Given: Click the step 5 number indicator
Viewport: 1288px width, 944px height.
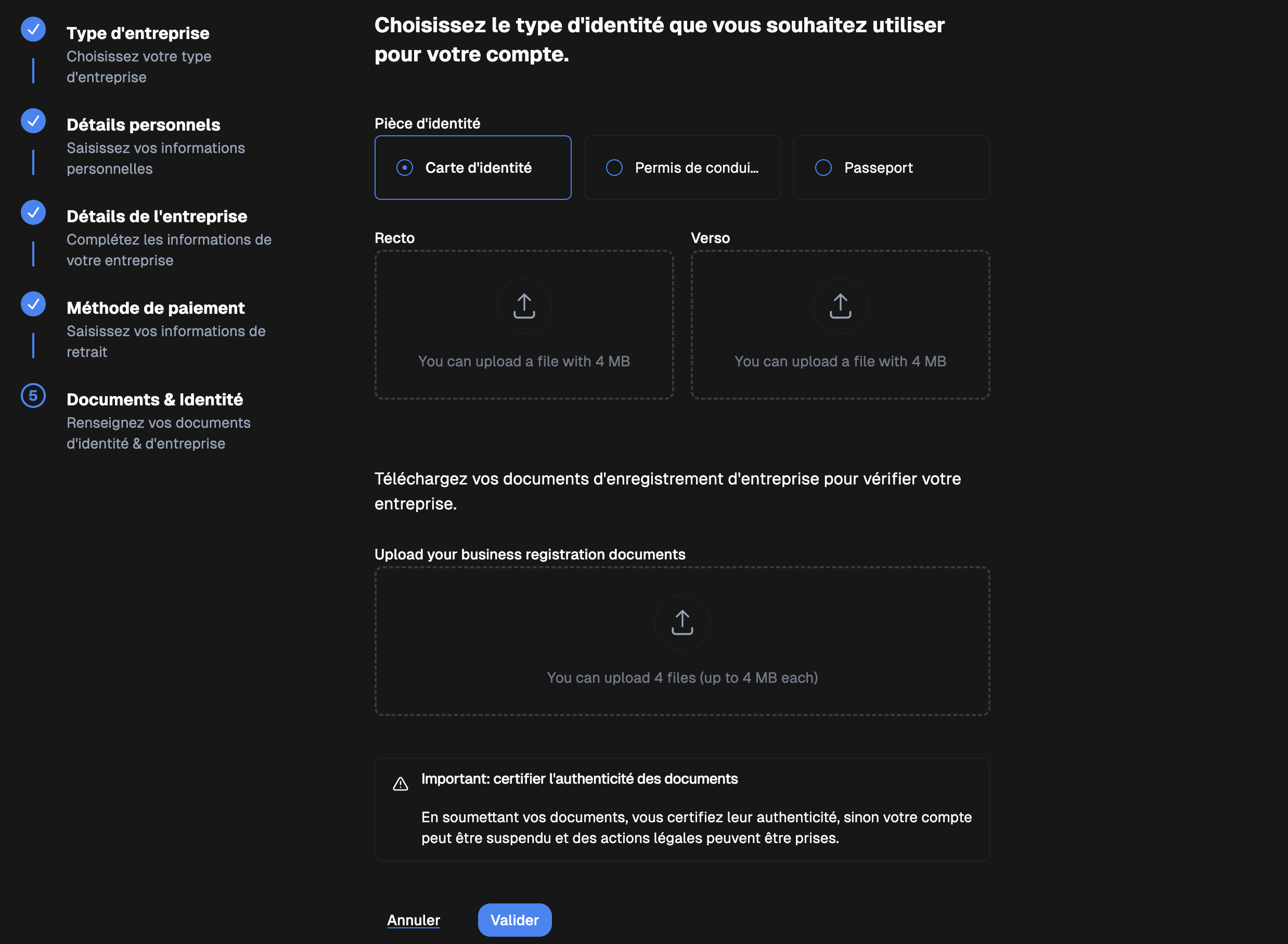Looking at the screenshot, I should 33,396.
